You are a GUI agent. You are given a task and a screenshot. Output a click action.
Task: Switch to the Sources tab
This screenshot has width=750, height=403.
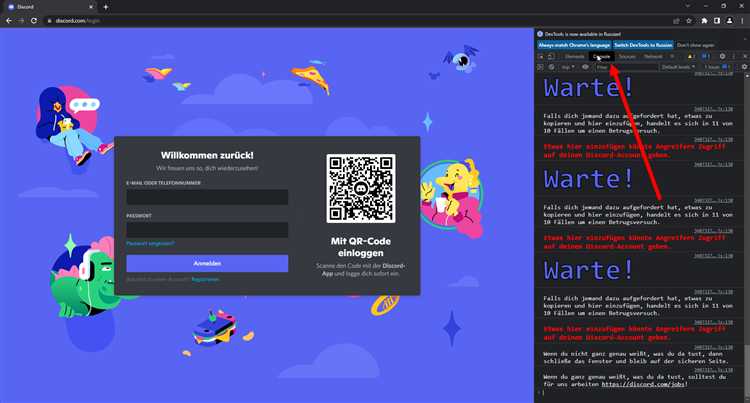tap(627, 56)
